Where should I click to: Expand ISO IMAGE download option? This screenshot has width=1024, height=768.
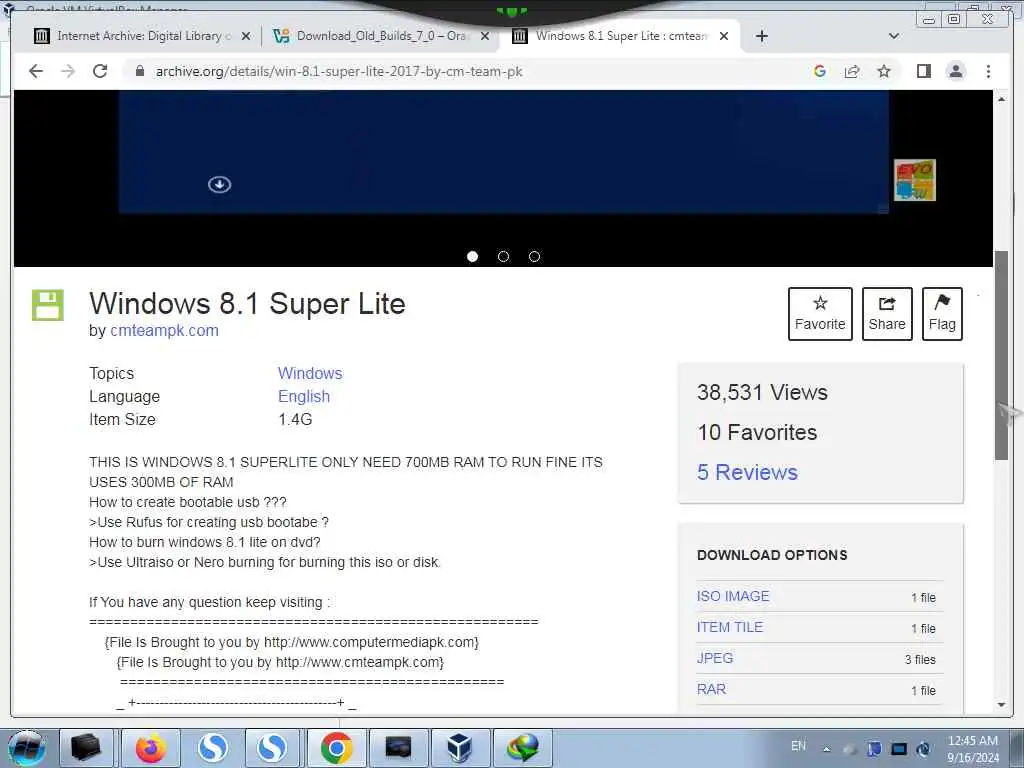[733, 596]
